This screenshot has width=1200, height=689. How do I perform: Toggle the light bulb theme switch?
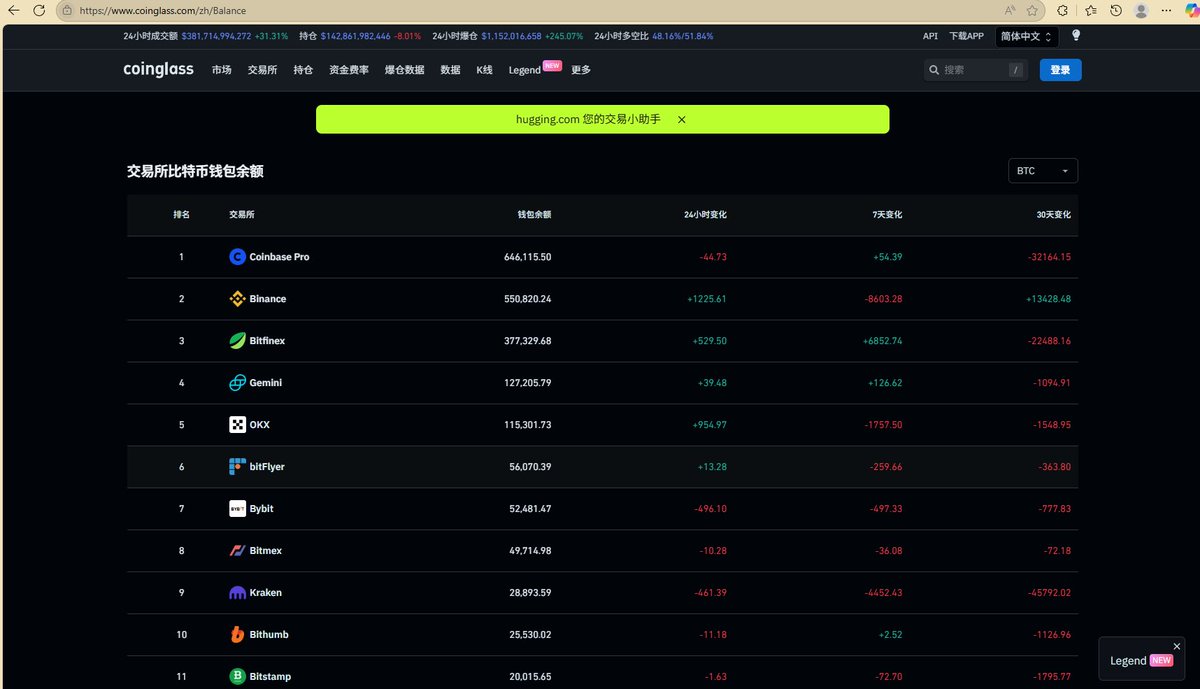[1076, 35]
